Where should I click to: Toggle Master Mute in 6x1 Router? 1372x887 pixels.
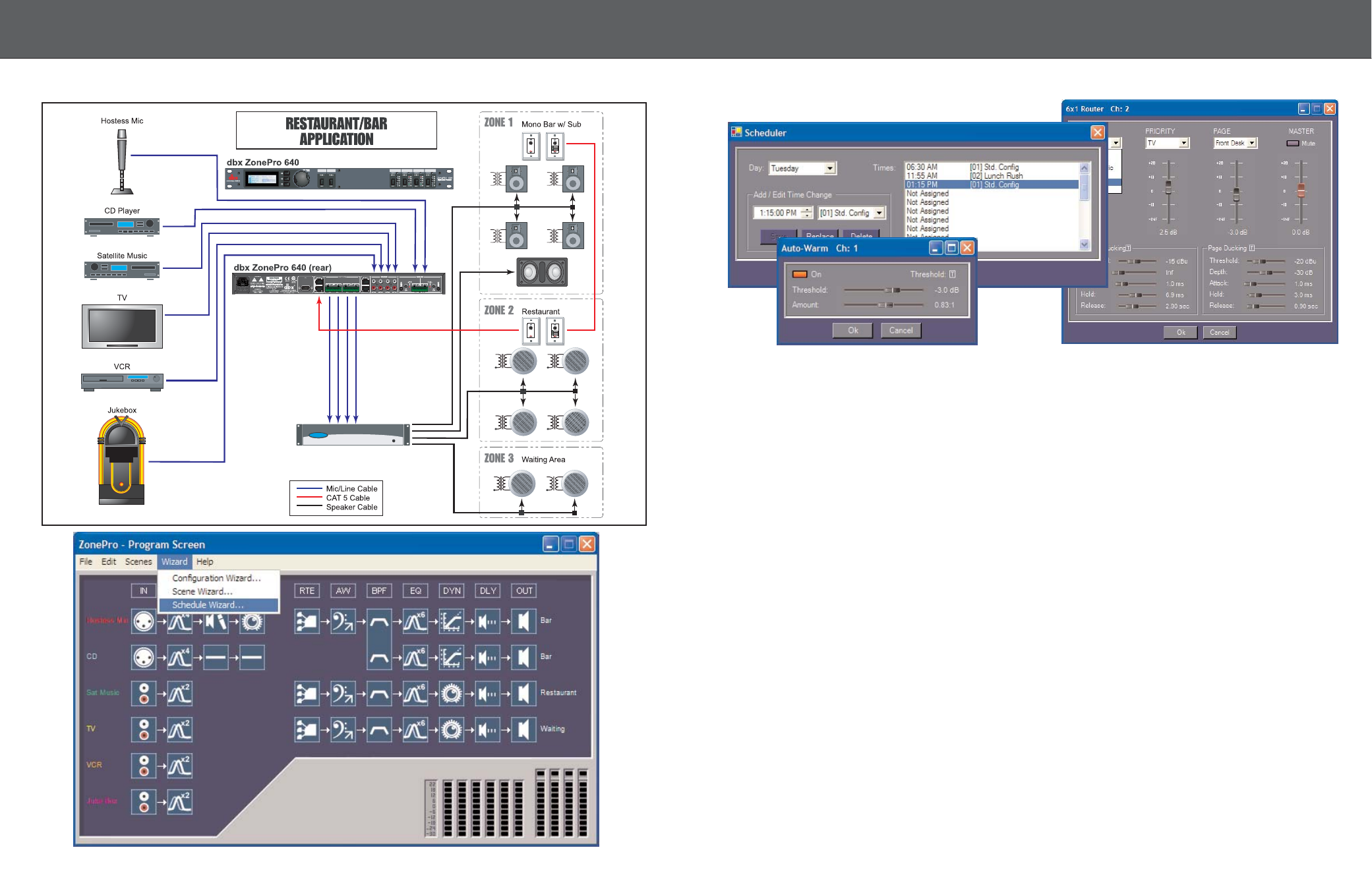click(x=1293, y=143)
